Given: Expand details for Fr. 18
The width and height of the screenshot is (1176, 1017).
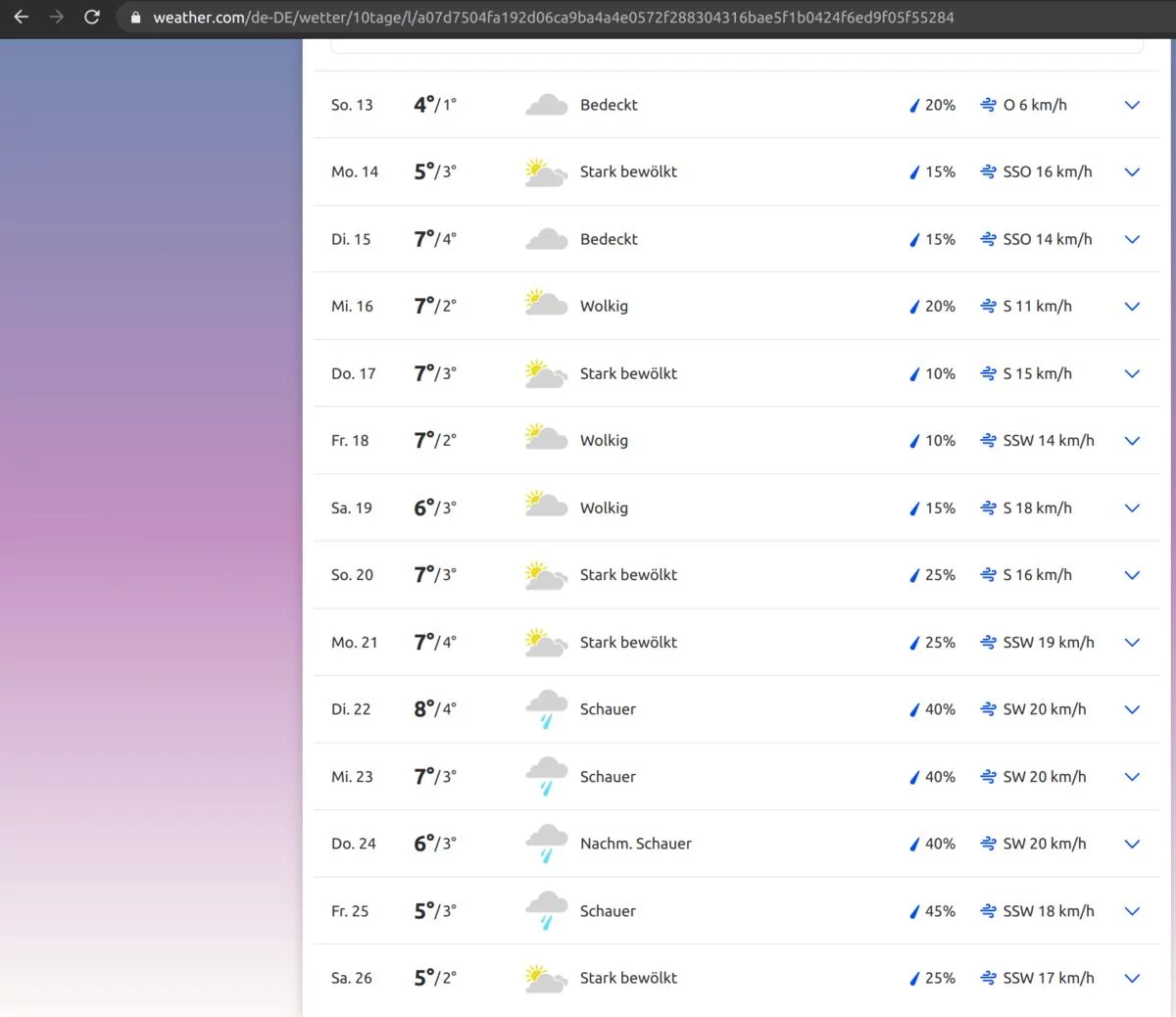Looking at the screenshot, I should click(1132, 441).
